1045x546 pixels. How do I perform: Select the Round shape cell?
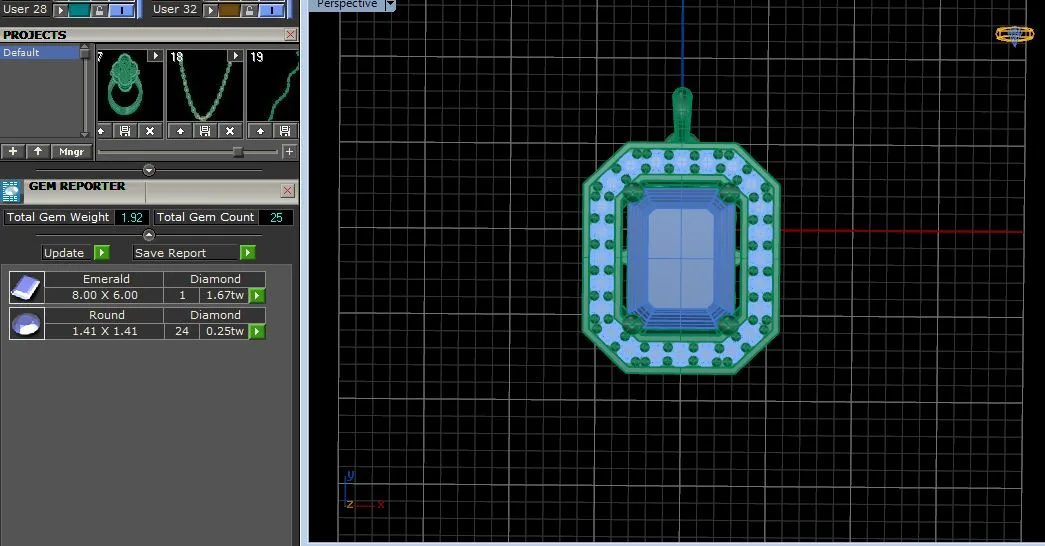pyautogui.click(x=106, y=315)
